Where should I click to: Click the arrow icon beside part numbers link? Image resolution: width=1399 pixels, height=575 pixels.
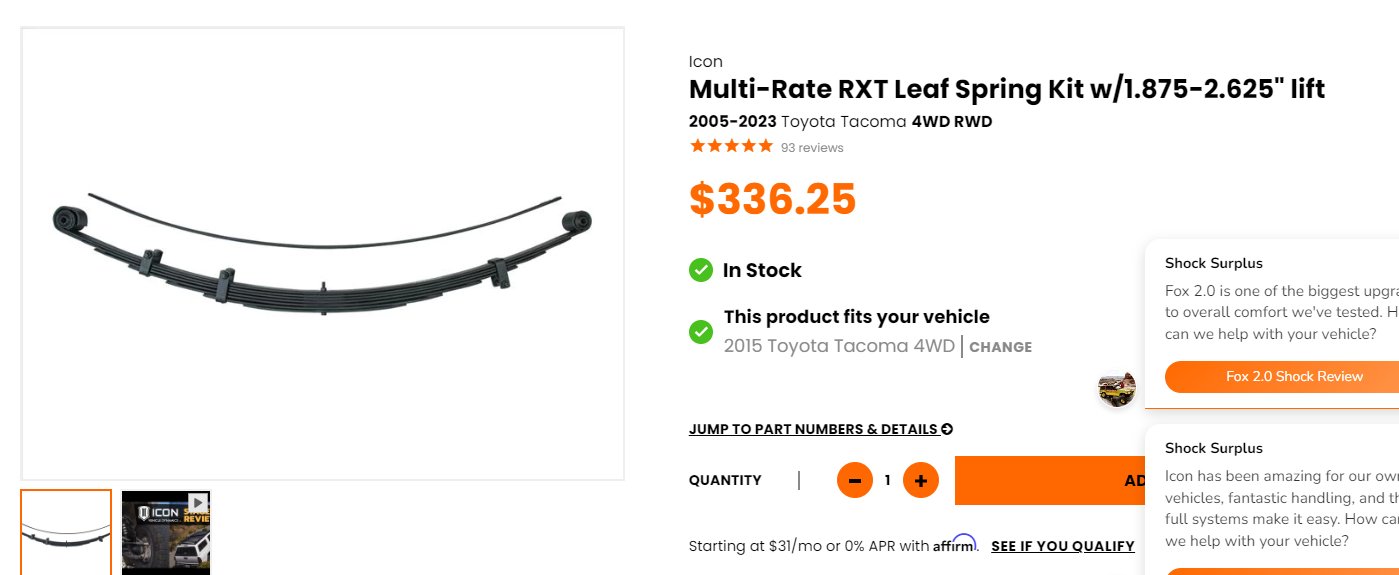pos(947,429)
